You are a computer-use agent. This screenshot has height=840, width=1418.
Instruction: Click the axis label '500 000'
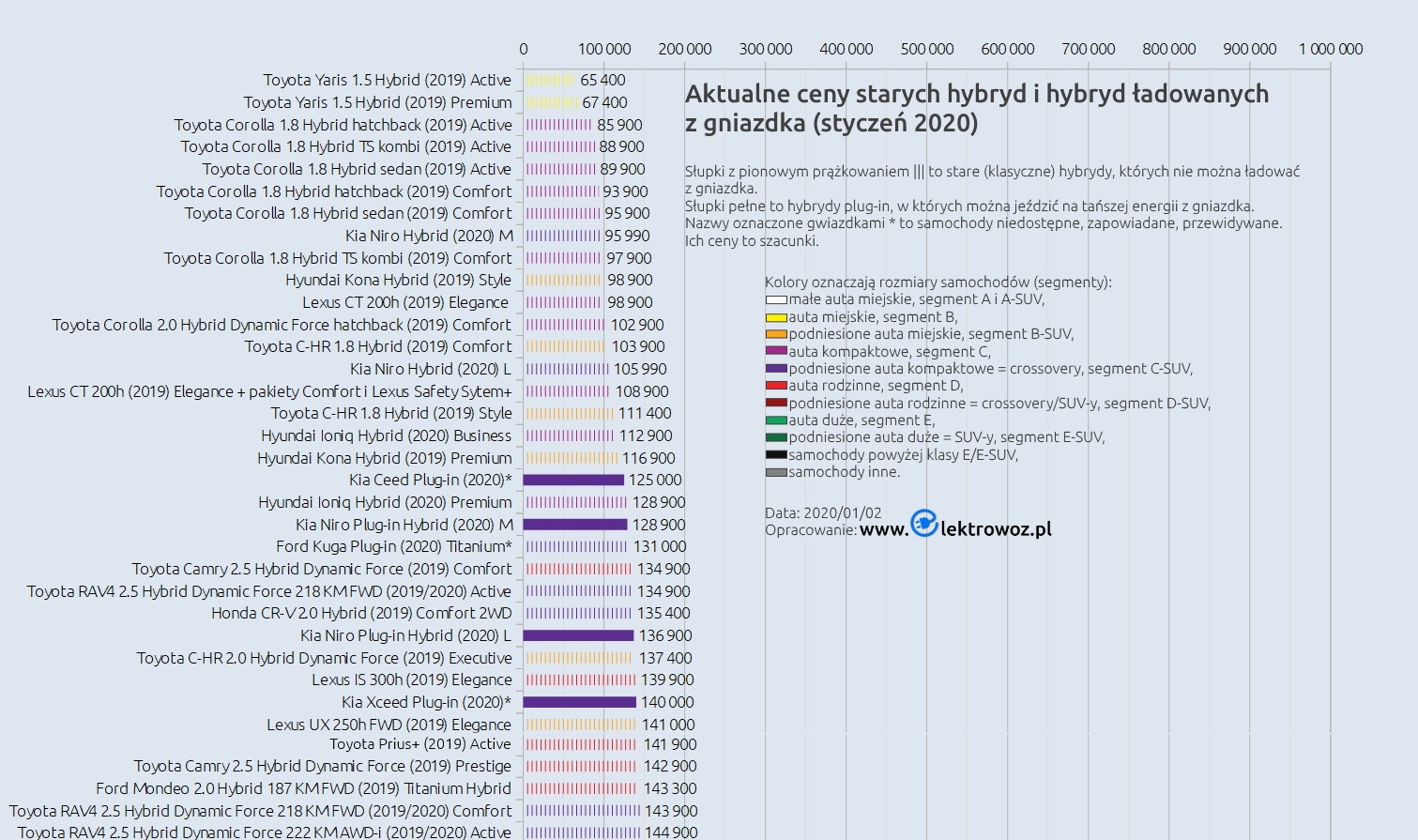[x=927, y=49]
